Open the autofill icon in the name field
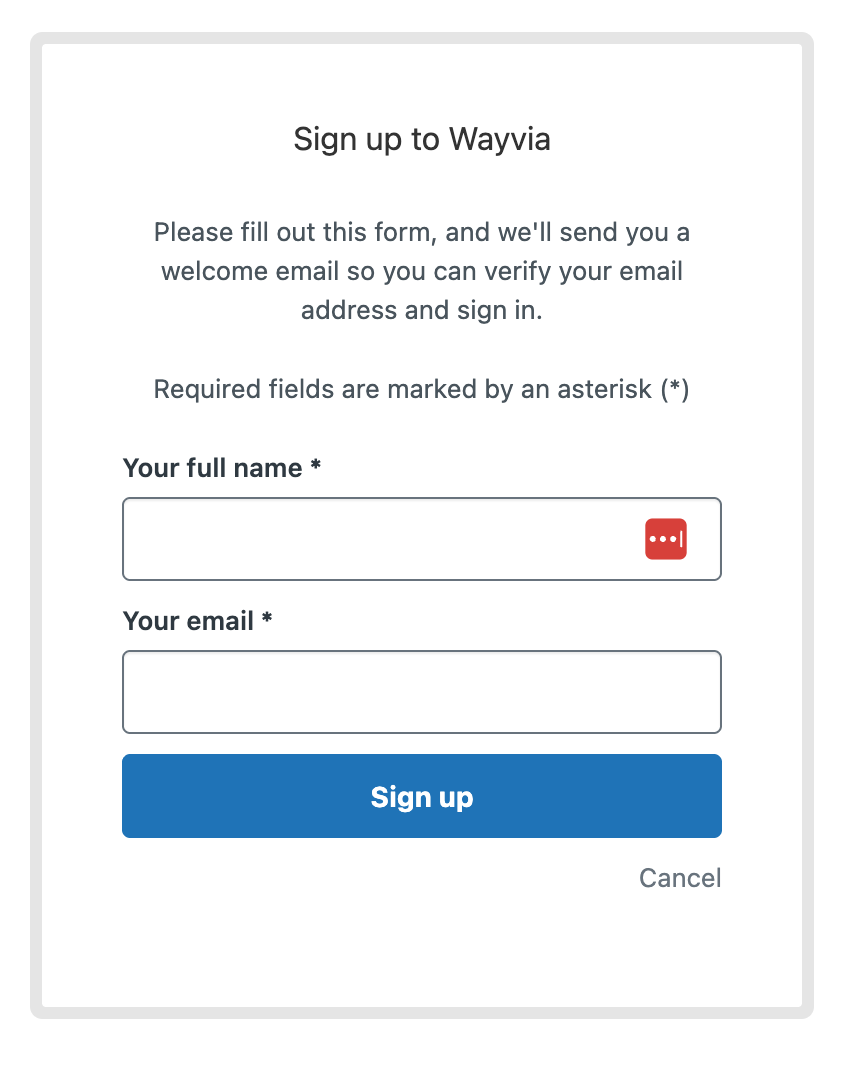Image resolution: width=848 pixels, height=1066 pixels. (x=666, y=539)
